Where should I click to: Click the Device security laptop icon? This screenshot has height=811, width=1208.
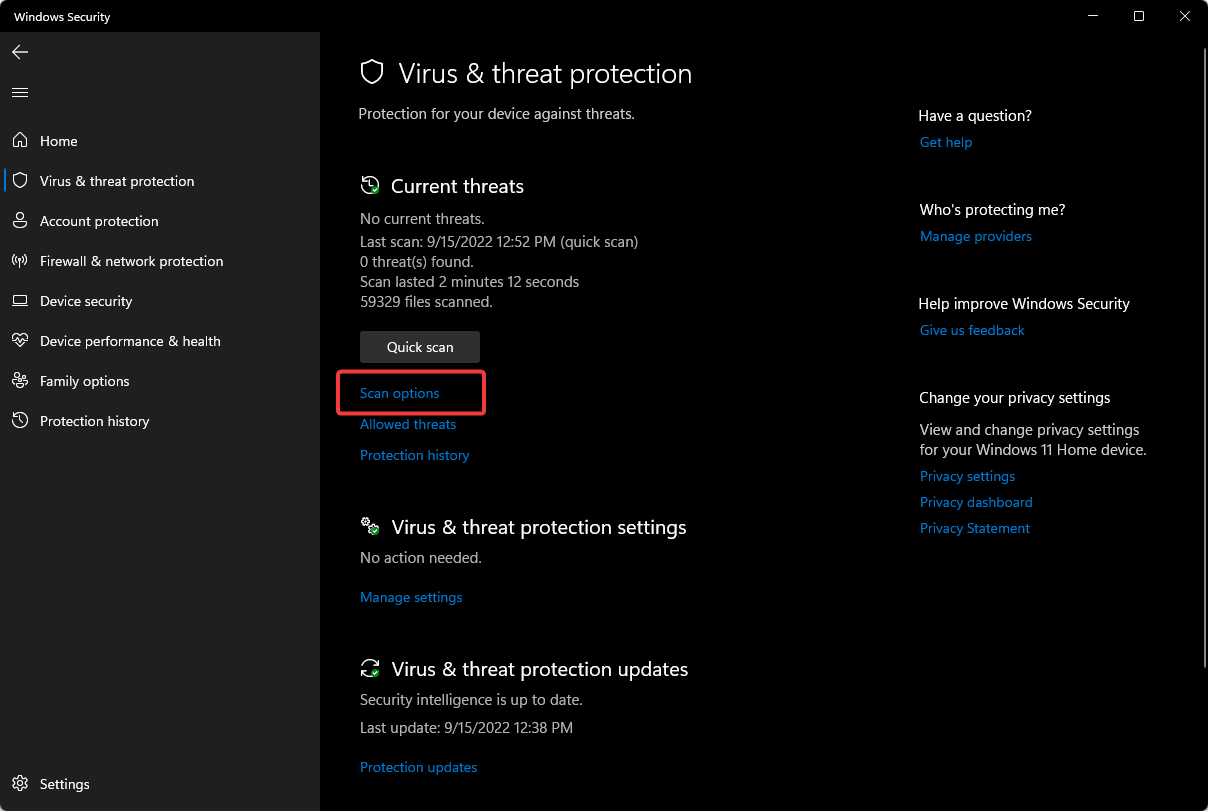(20, 301)
